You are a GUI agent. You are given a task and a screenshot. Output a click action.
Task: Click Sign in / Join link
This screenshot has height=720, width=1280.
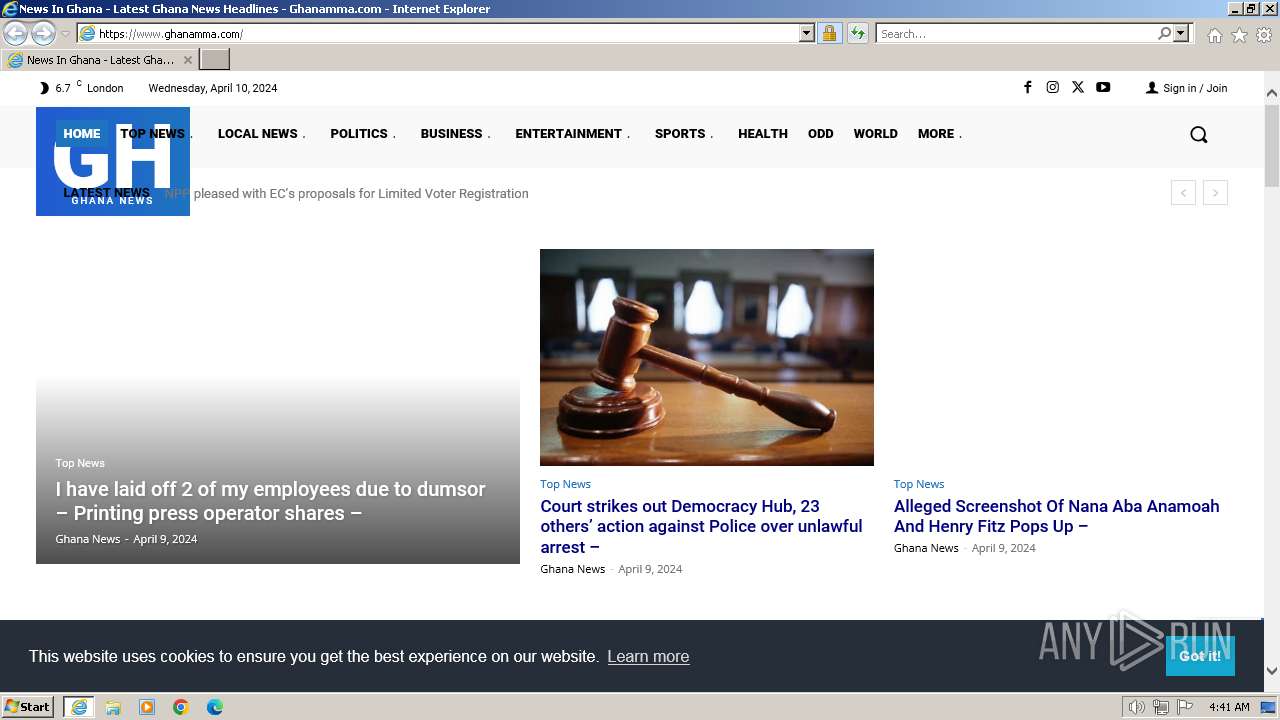pyautogui.click(x=1186, y=88)
